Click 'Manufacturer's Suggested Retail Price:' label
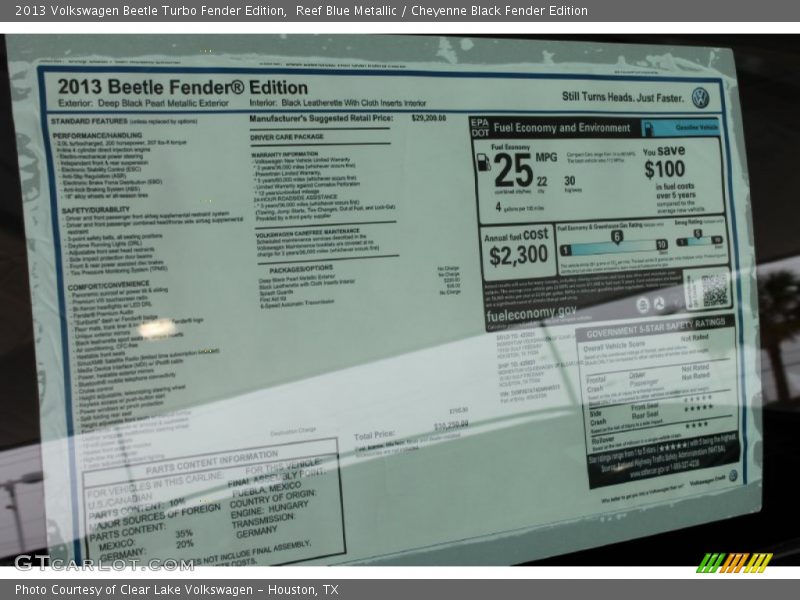This screenshot has height=600, width=800. [x=321, y=118]
